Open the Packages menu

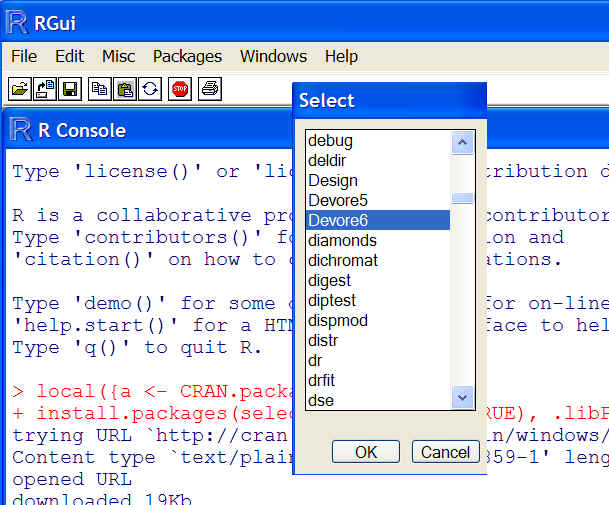[x=187, y=56]
